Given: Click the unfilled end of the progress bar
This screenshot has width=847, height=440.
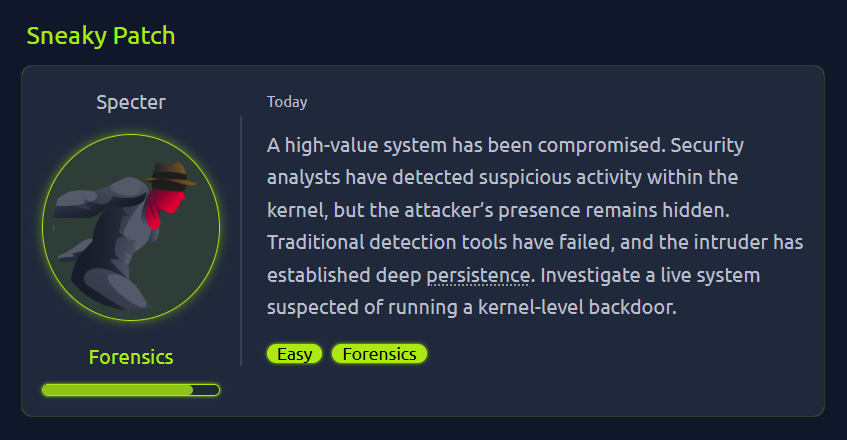Looking at the screenshot, I should coord(206,389).
